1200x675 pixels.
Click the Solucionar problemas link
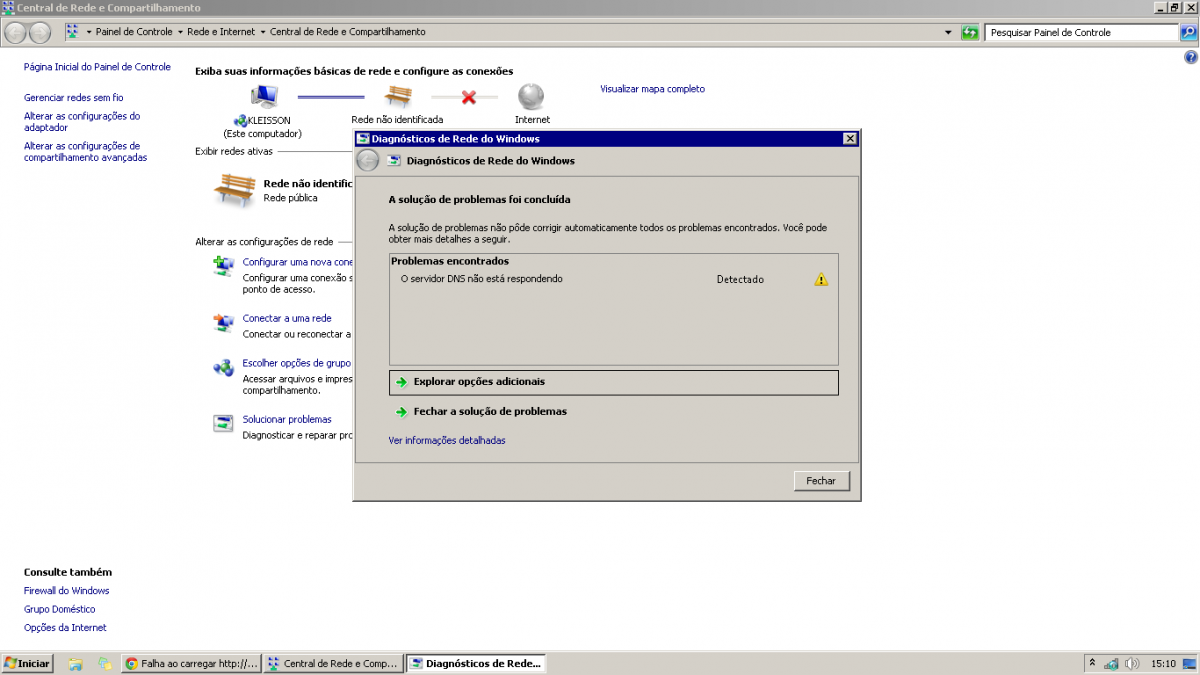(x=287, y=420)
